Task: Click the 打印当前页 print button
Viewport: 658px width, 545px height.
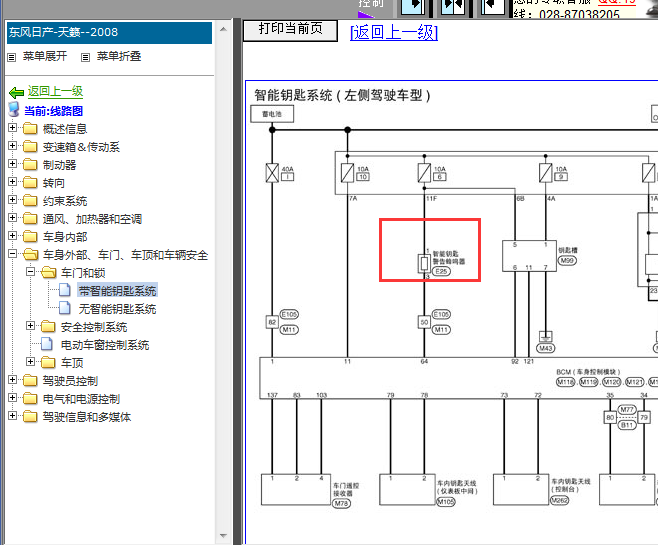Action: click(x=290, y=29)
